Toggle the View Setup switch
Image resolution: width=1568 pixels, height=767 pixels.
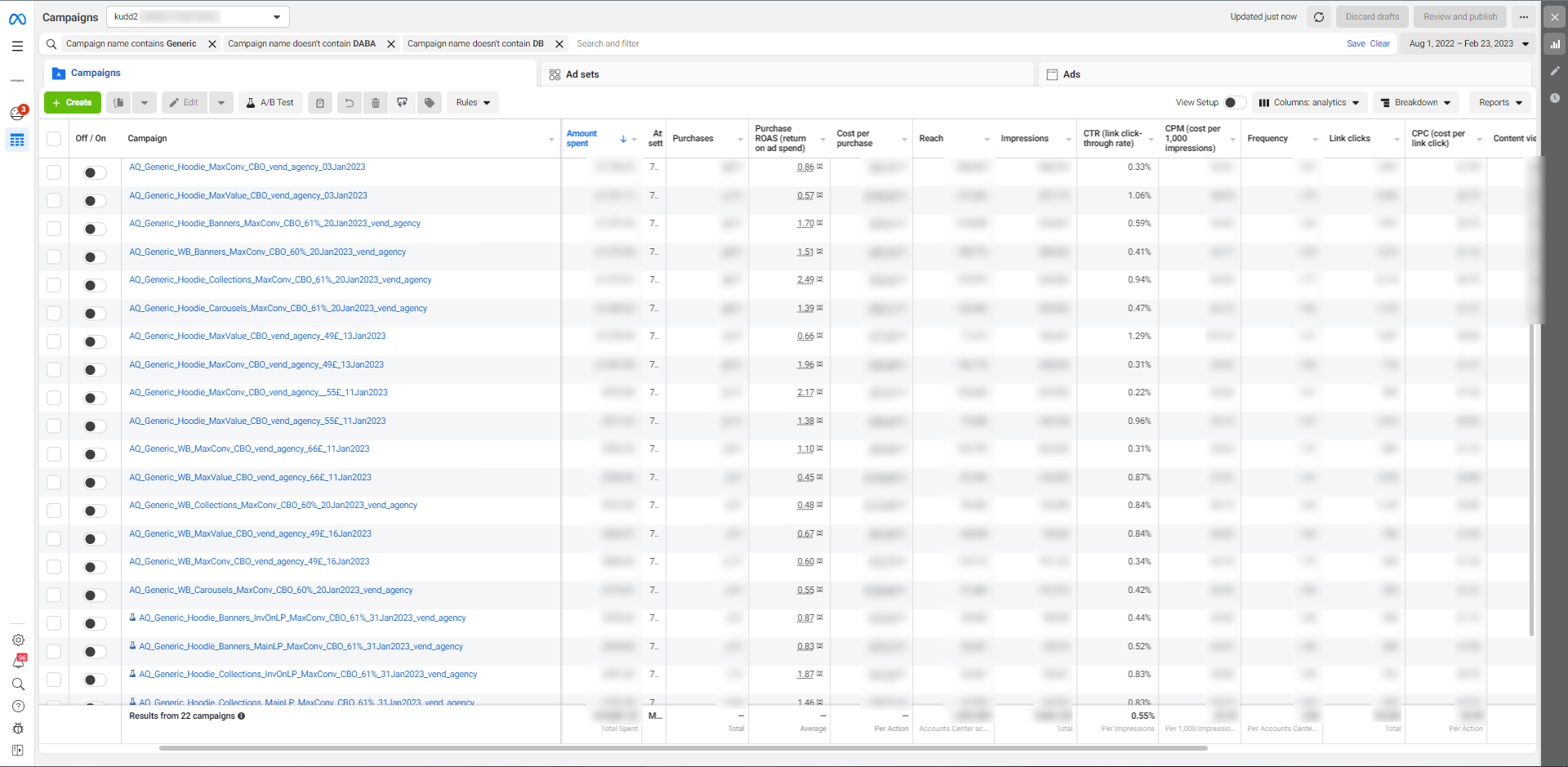[x=1235, y=103]
